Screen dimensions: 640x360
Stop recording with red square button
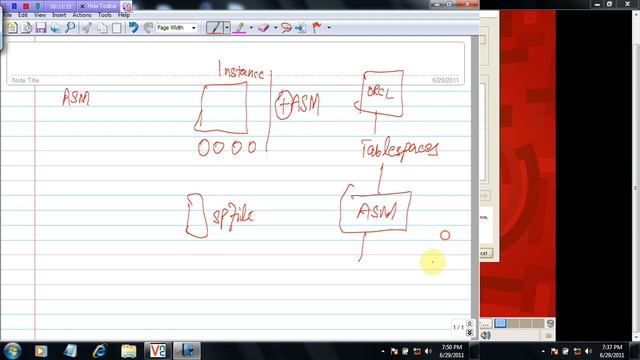tap(26, 6)
